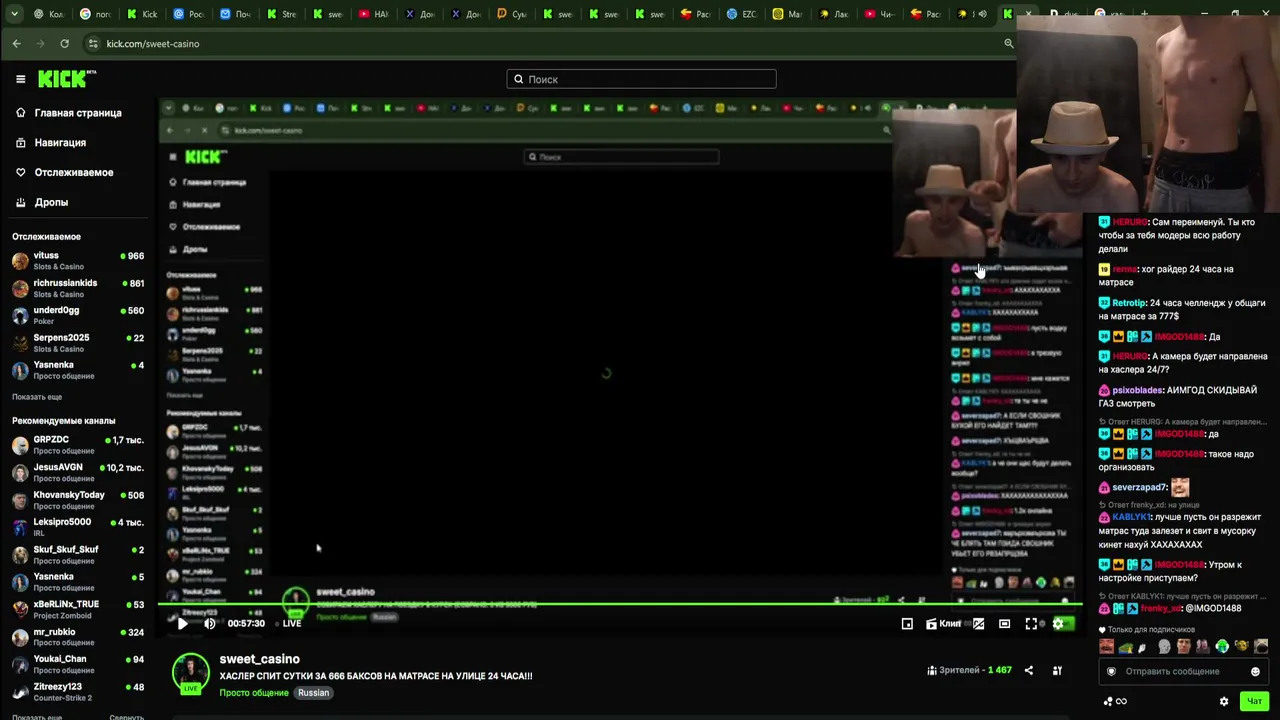Create a clip with Клип button
The image size is (1280, 720).
click(943, 623)
